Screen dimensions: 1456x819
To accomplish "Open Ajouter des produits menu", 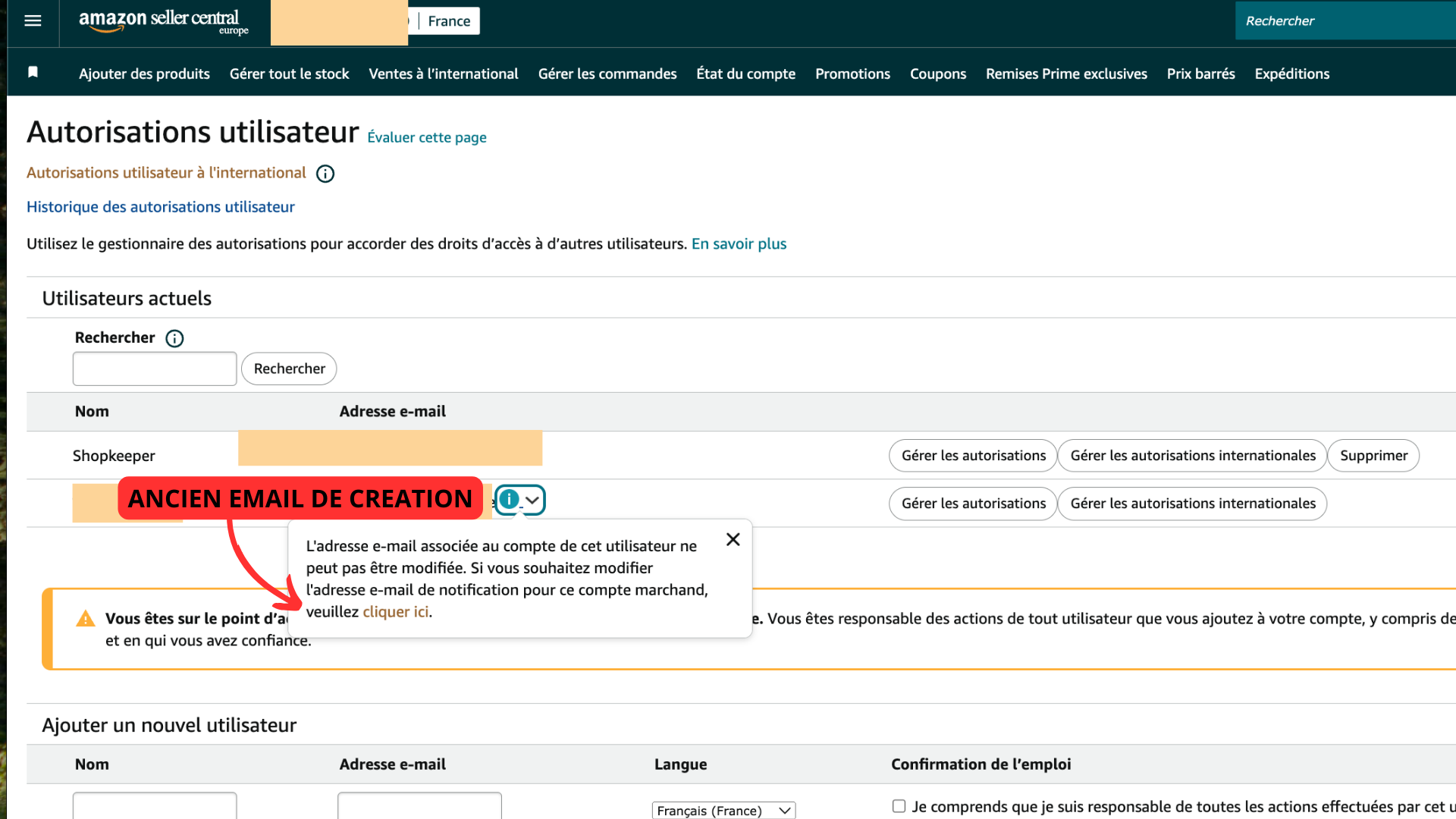I will [144, 74].
